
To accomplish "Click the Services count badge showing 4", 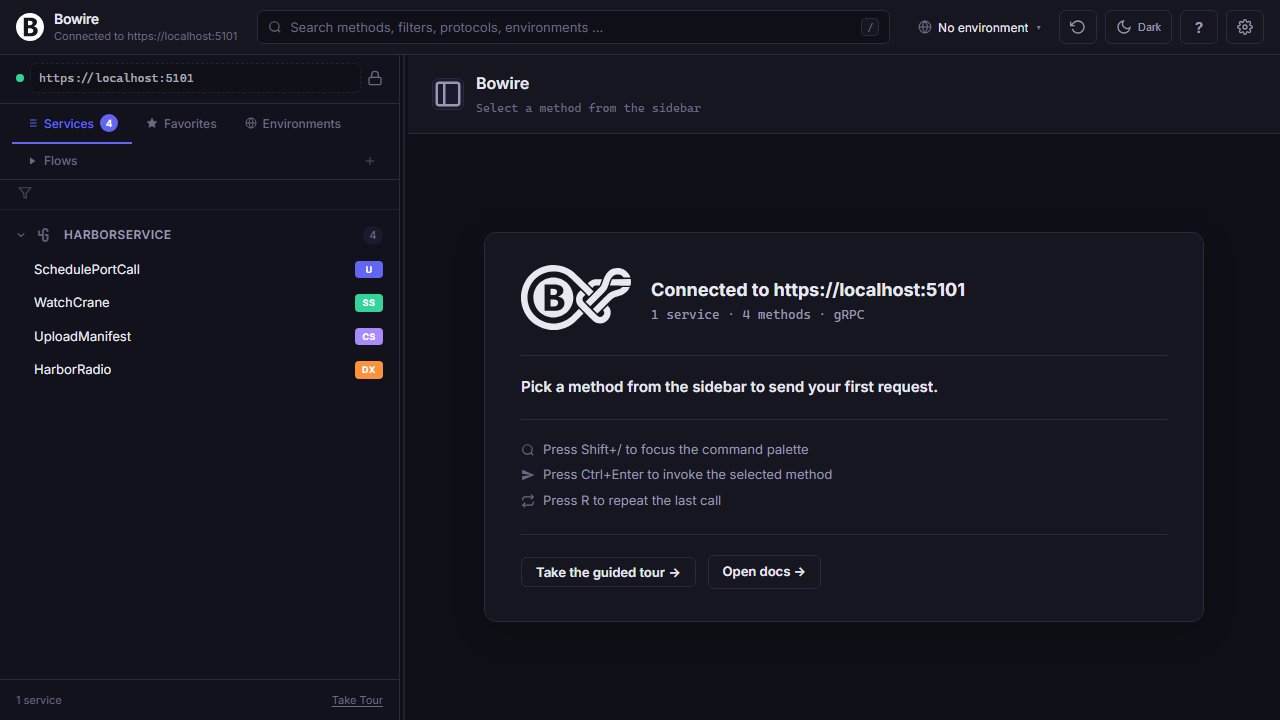I will [x=109, y=123].
